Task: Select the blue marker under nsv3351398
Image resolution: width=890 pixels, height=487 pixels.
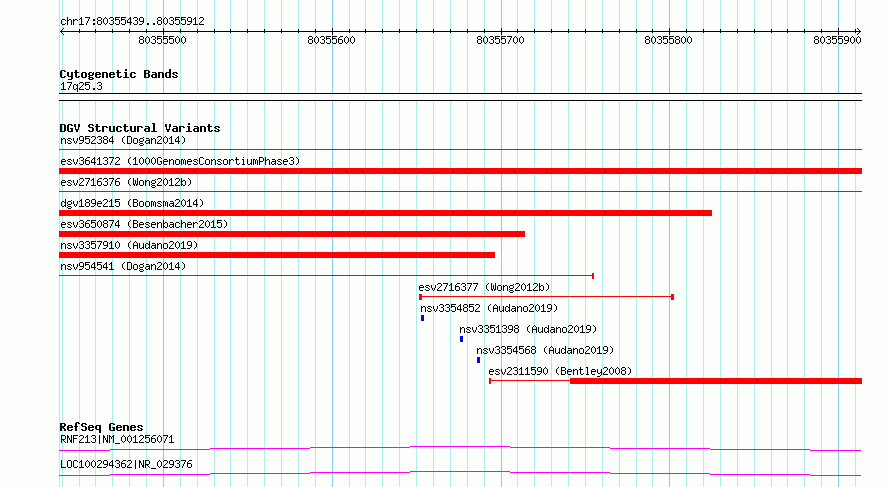Action: pos(461,339)
